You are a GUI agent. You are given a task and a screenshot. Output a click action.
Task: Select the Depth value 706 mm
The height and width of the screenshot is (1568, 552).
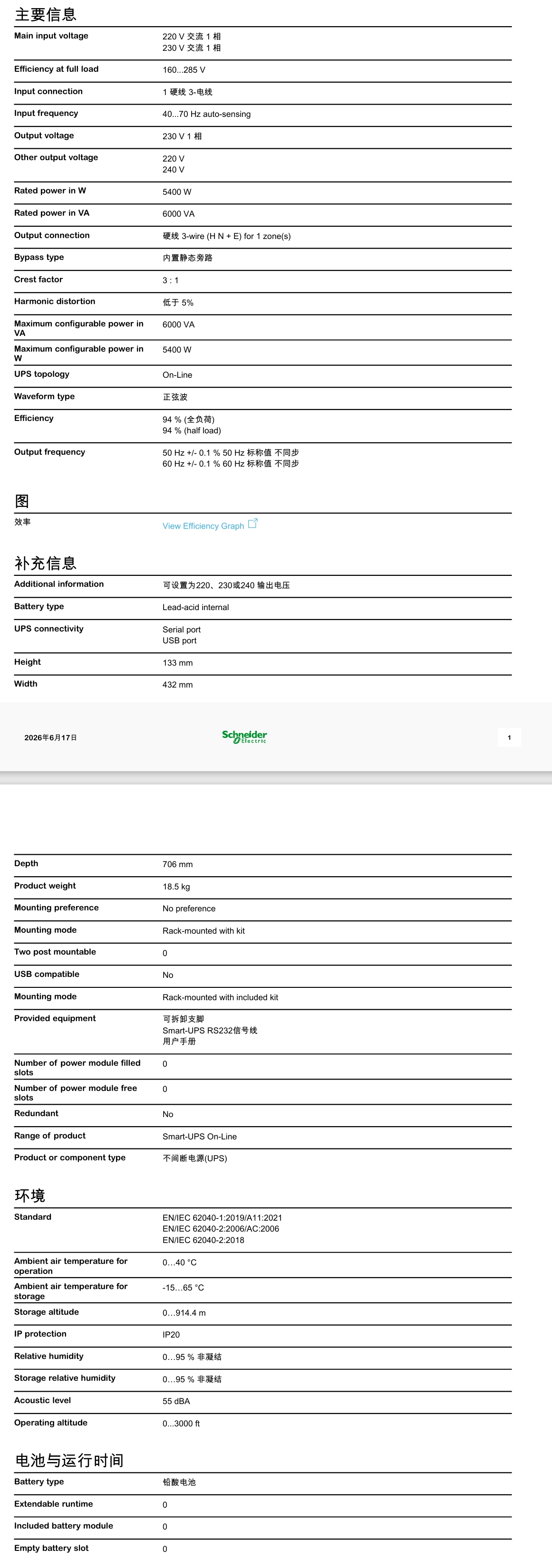(x=178, y=864)
